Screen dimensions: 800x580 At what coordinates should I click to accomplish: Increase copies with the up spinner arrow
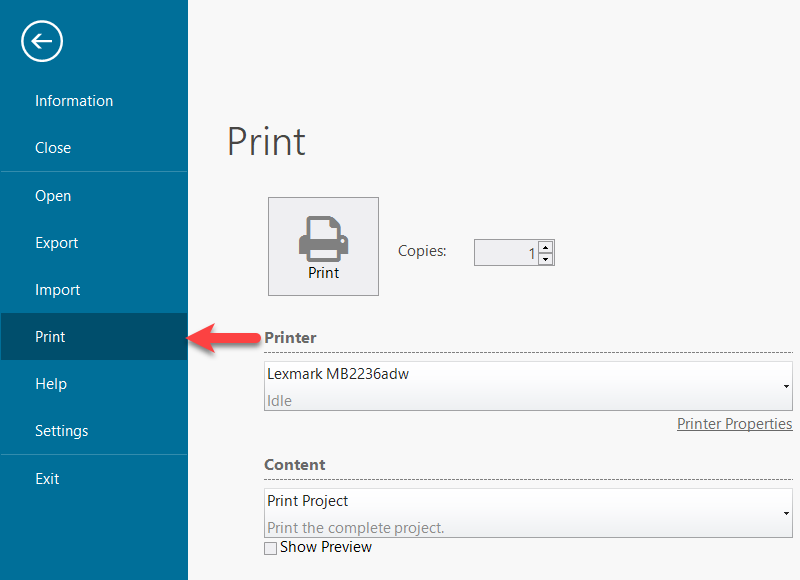tap(545, 246)
